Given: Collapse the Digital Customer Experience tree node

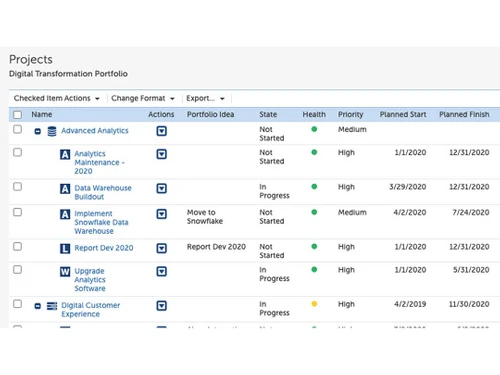Looking at the screenshot, I should tap(38, 306).
